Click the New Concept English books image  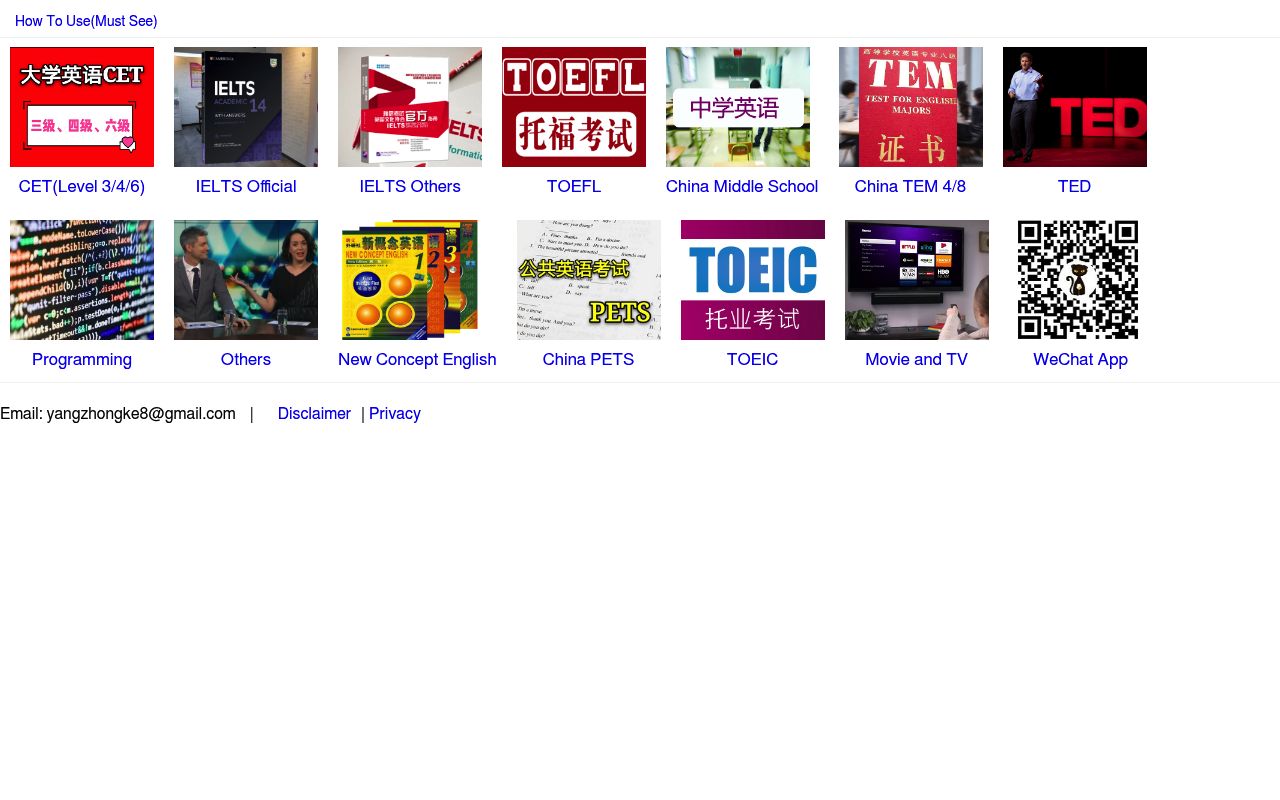tap(410, 280)
